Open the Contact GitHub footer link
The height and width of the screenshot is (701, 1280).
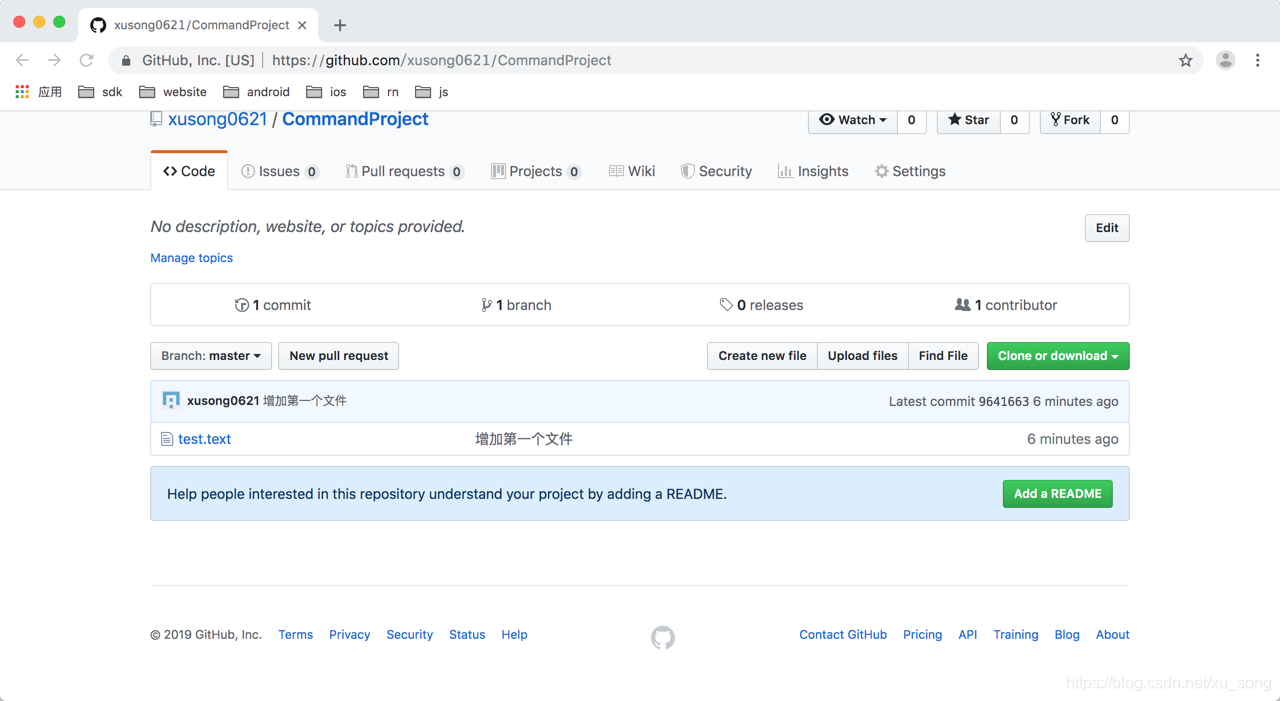tap(843, 635)
